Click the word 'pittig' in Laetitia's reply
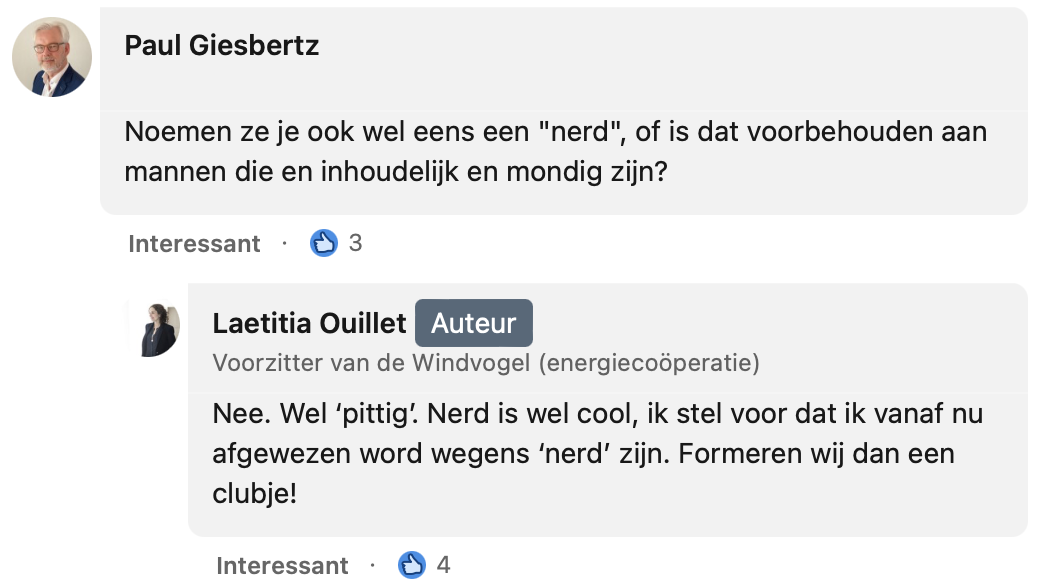This screenshot has width=1038, height=588. (350, 414)
